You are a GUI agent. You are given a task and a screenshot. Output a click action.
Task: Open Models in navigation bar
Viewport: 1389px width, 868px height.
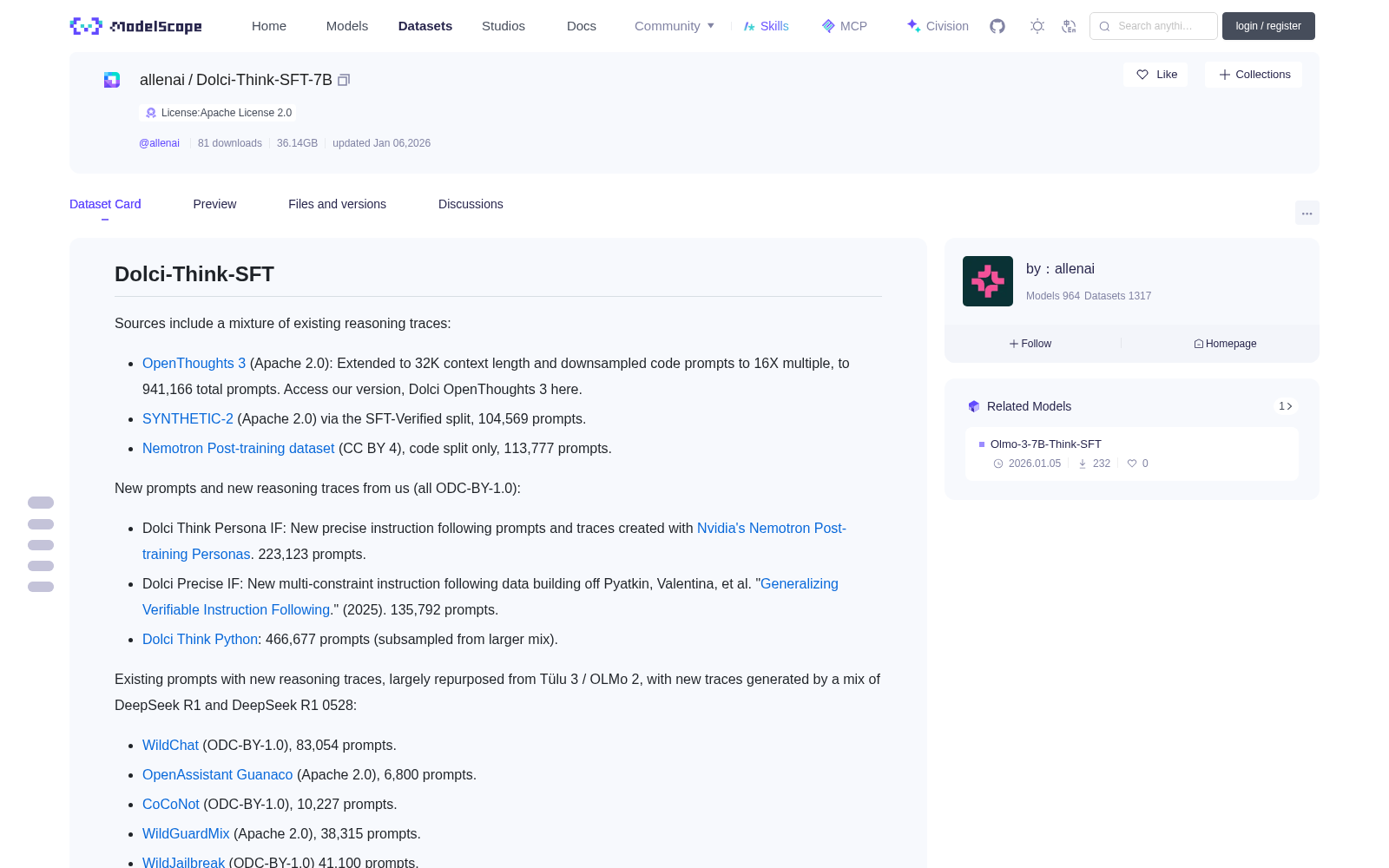point(347,26)
